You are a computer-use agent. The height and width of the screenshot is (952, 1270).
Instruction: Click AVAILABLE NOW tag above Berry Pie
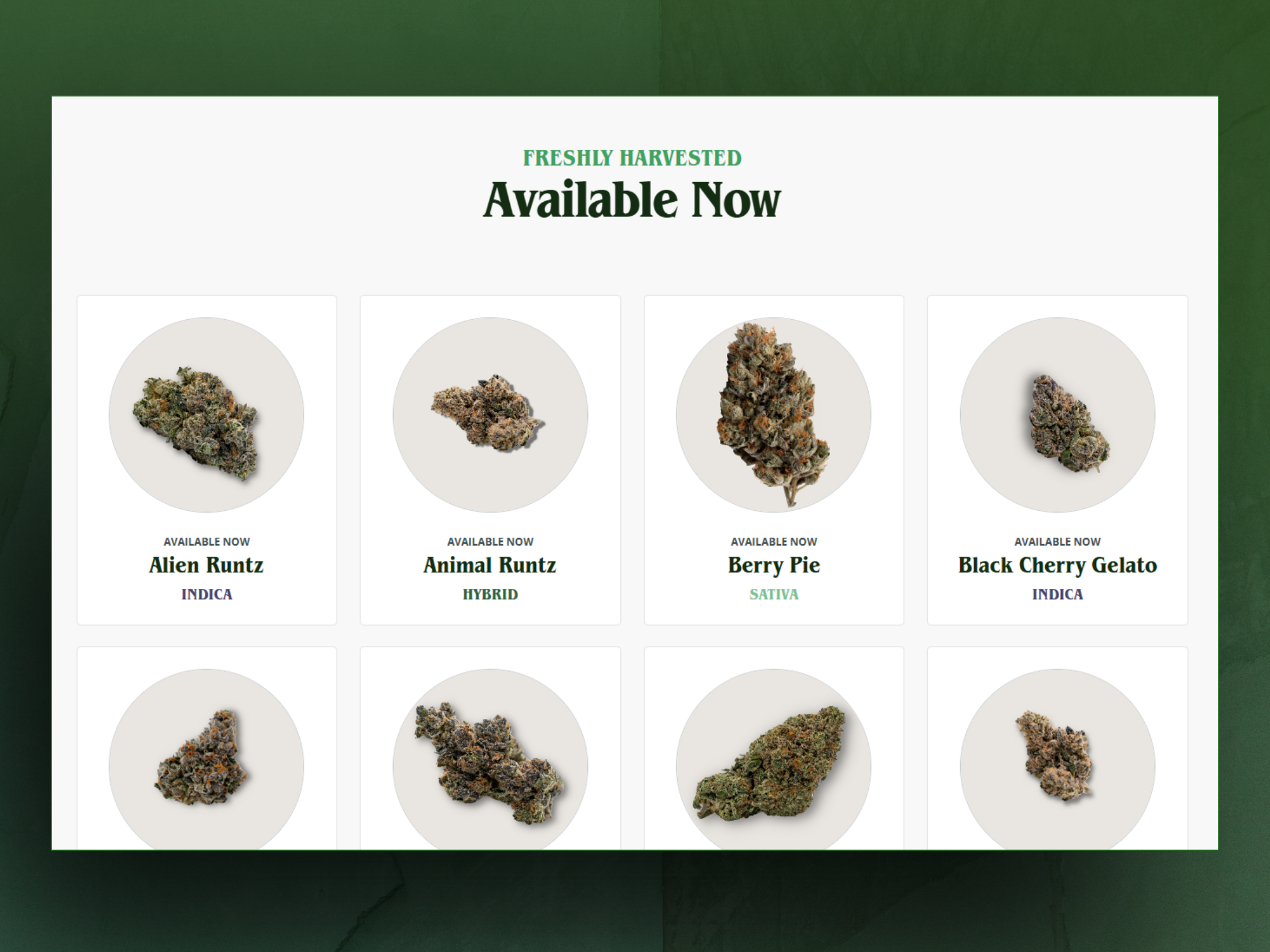(773, 541)
